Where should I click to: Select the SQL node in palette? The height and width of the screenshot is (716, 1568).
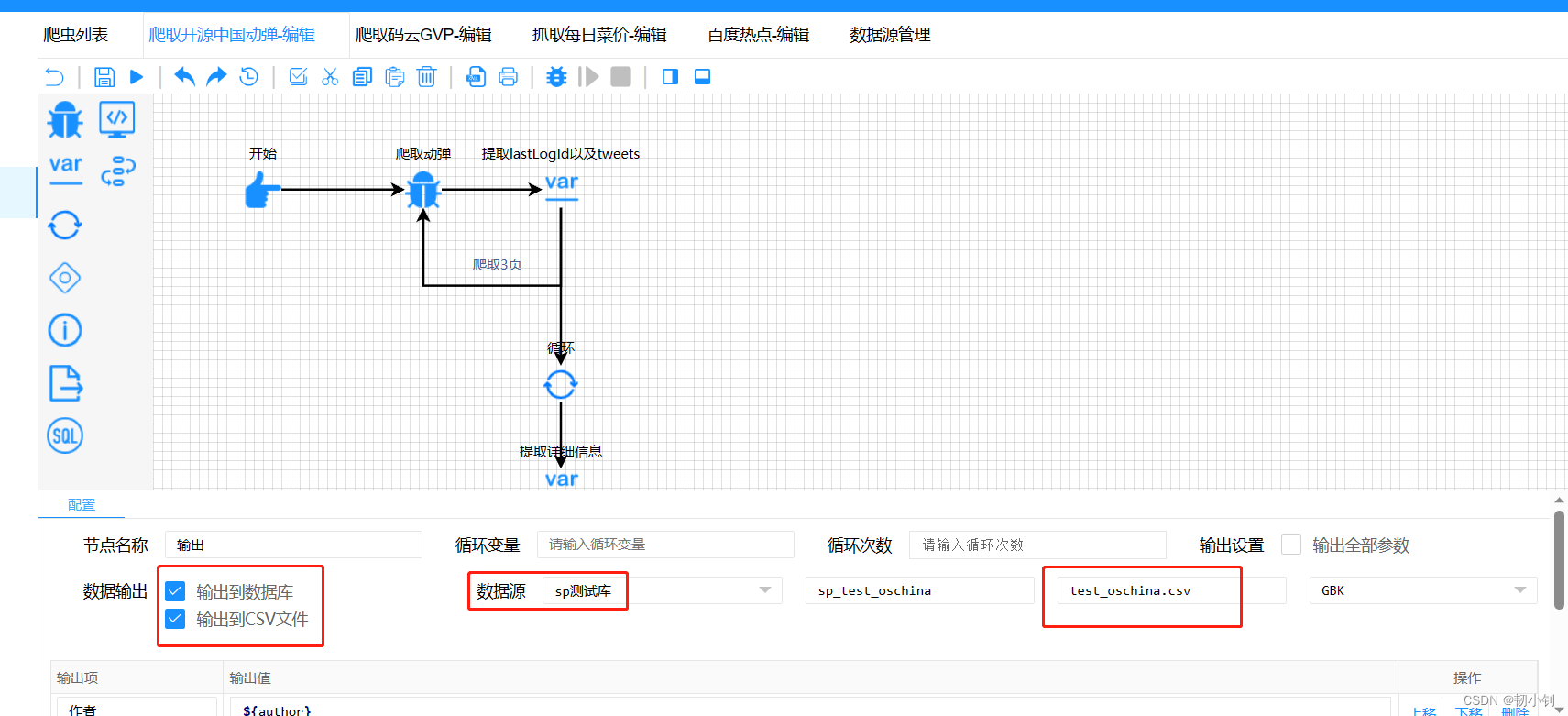(x=65, y=436)
